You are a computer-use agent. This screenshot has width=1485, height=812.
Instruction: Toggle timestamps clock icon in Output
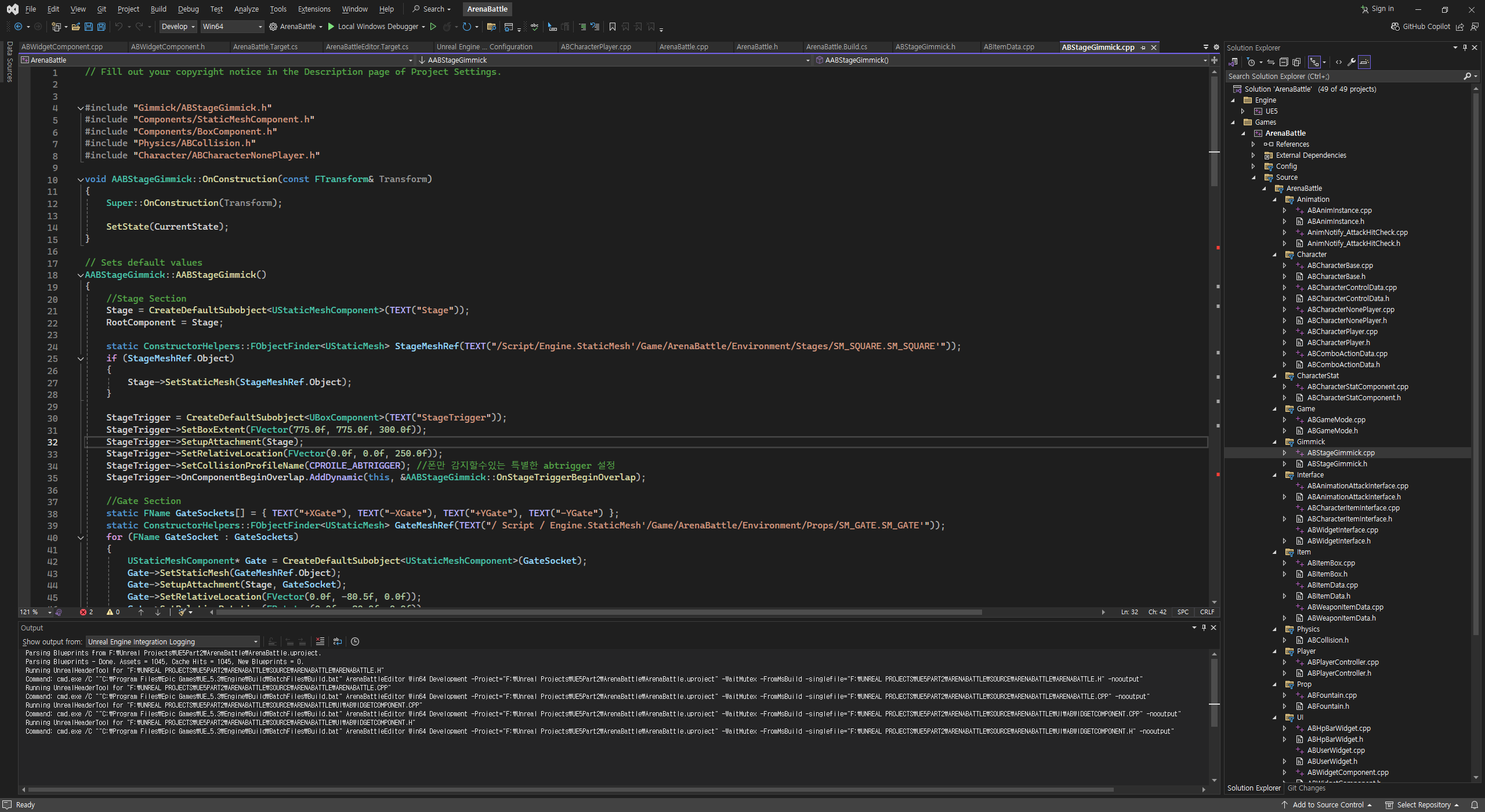coord(355,641)
